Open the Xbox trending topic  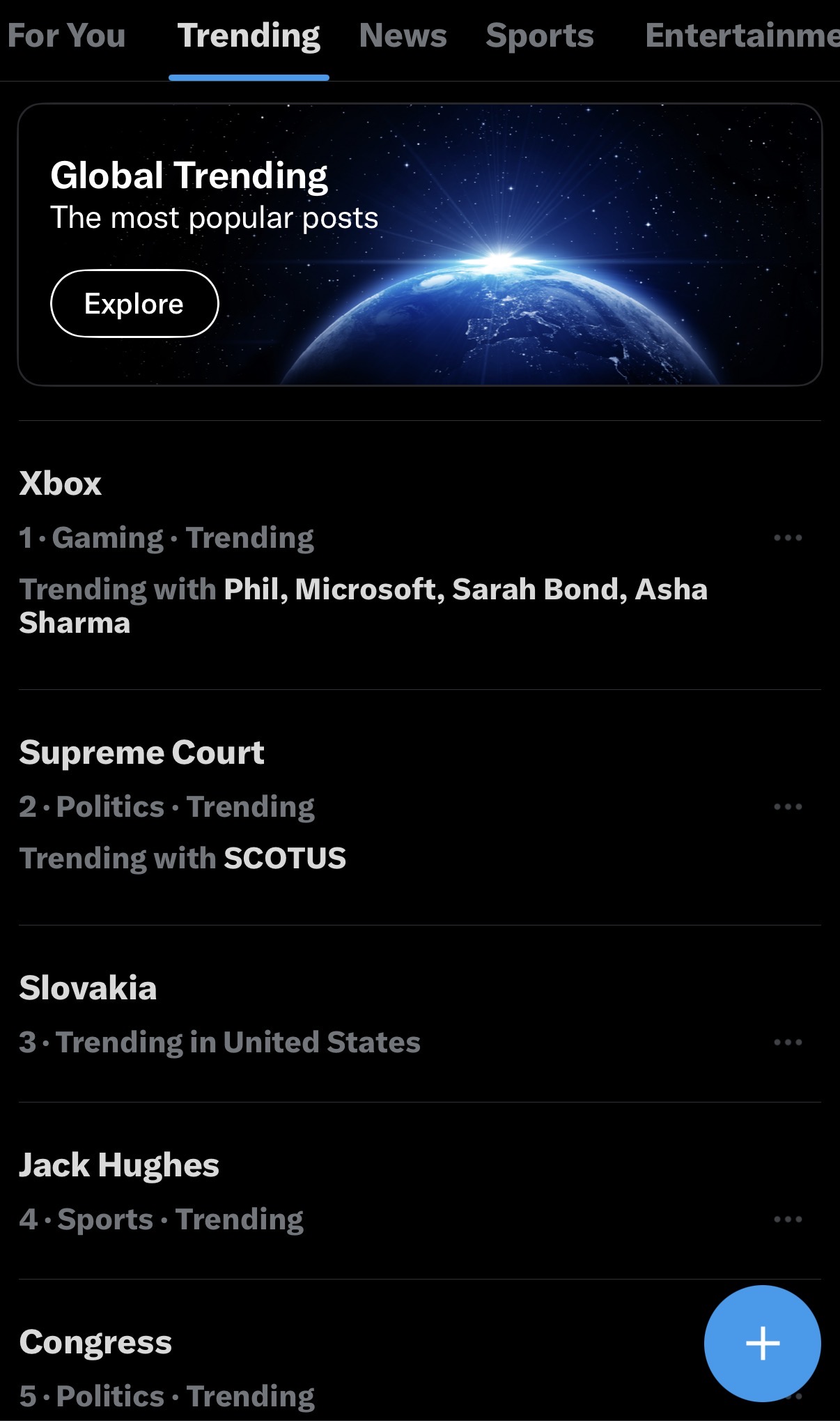[x=61, y=483]
